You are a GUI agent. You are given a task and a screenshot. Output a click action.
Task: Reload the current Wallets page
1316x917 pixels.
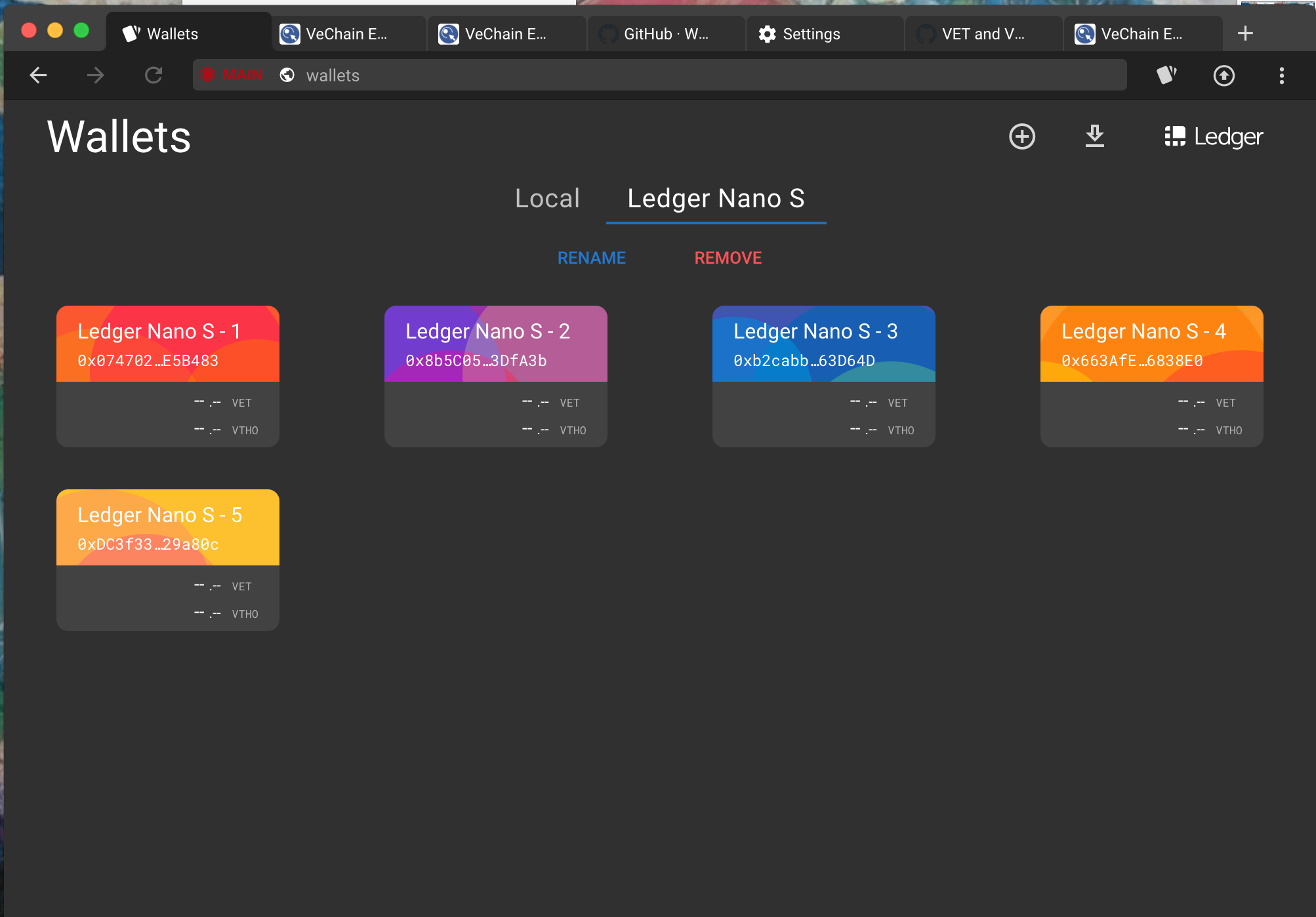154,75
